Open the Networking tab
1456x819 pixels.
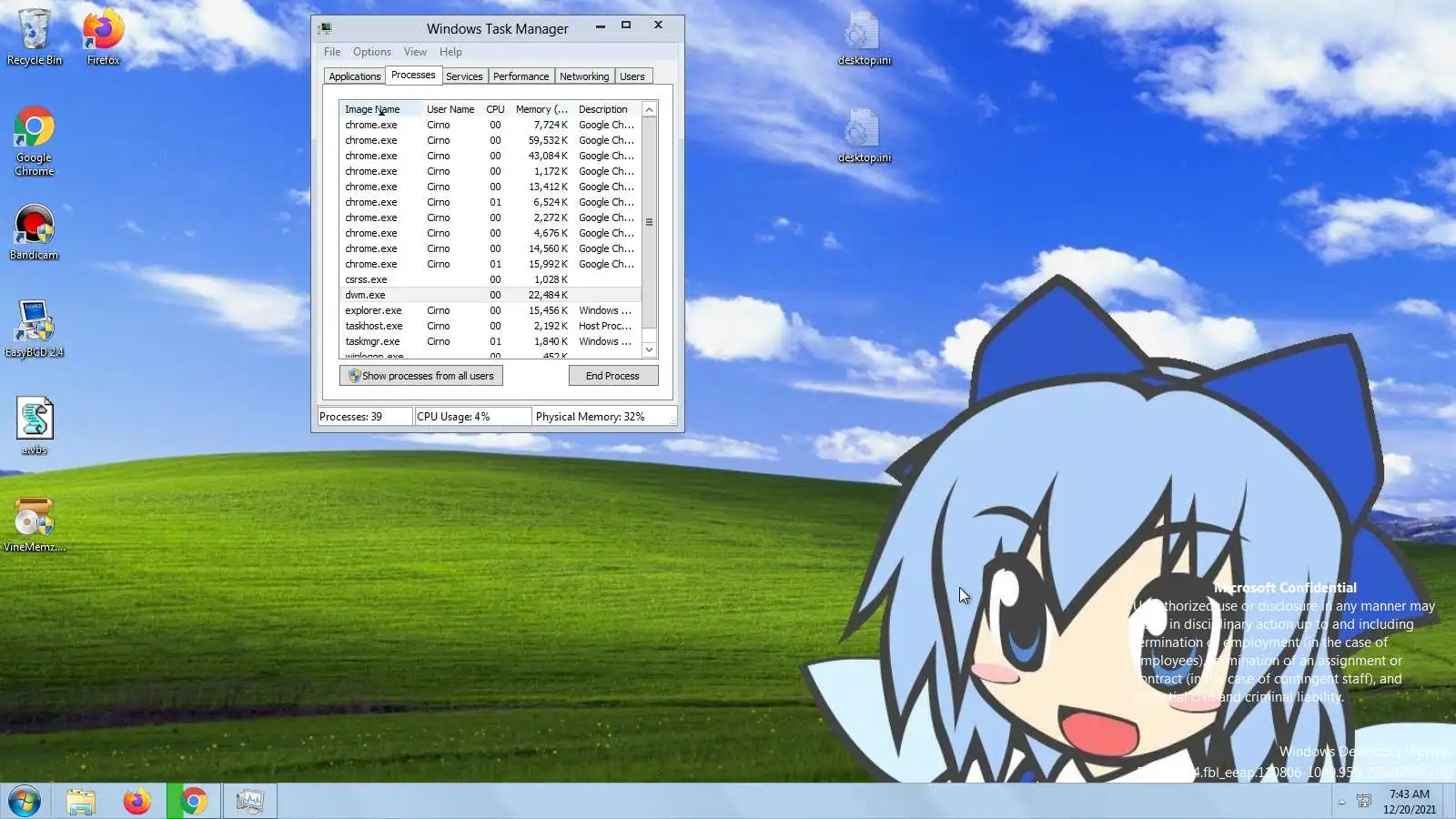[x=584, y=76]
